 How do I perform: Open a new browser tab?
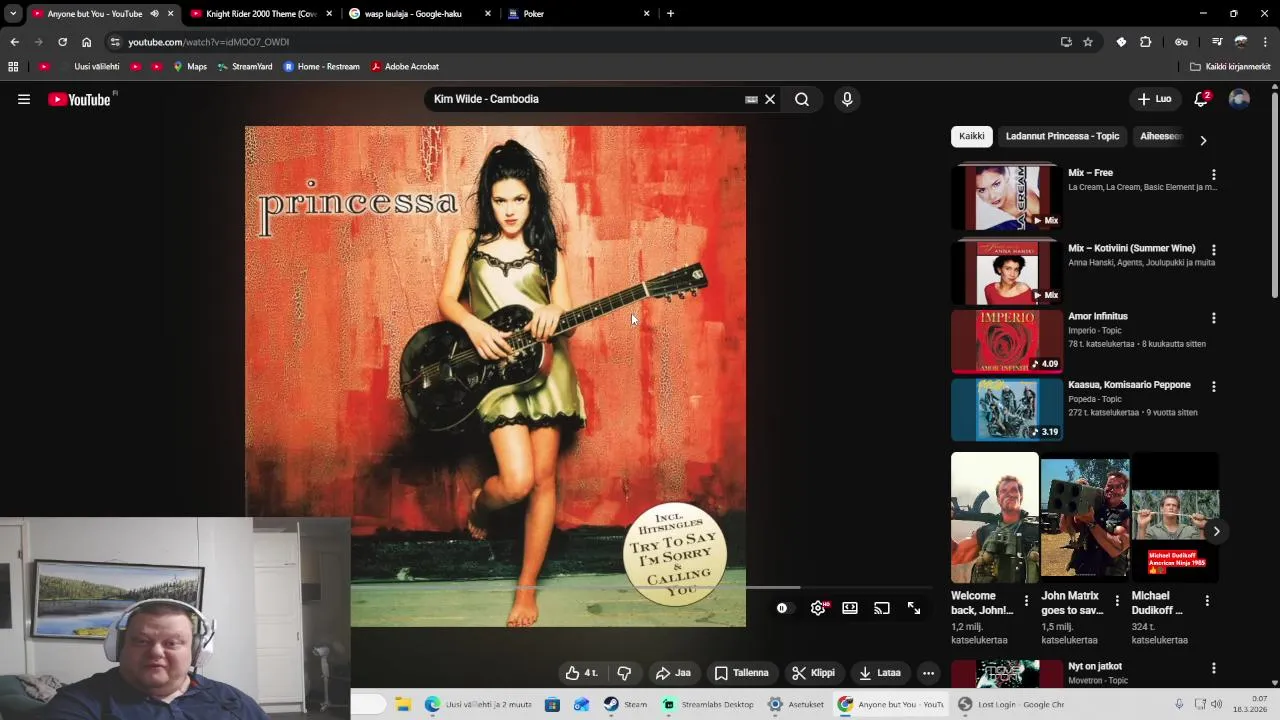click(x=670, y=14)
